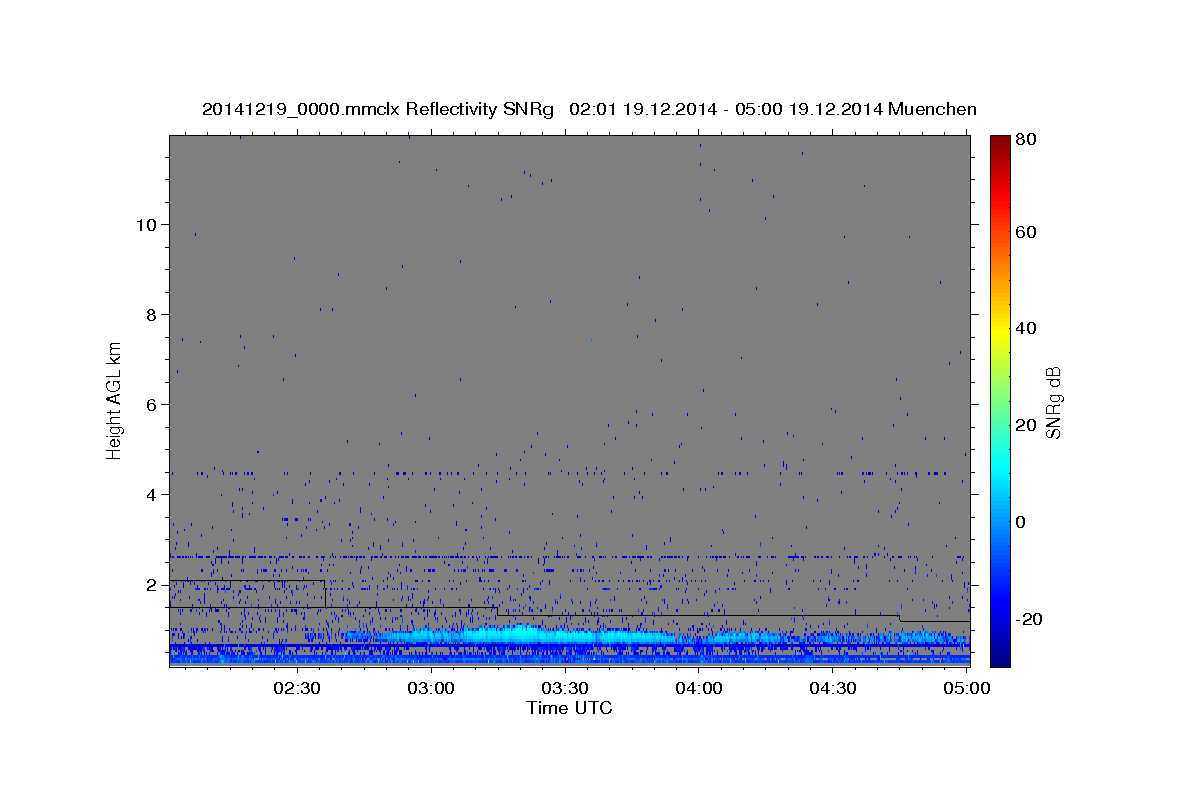The image size is (1200, 800).
Task: Click the height tick label 4
Action: tap(149, 494)
